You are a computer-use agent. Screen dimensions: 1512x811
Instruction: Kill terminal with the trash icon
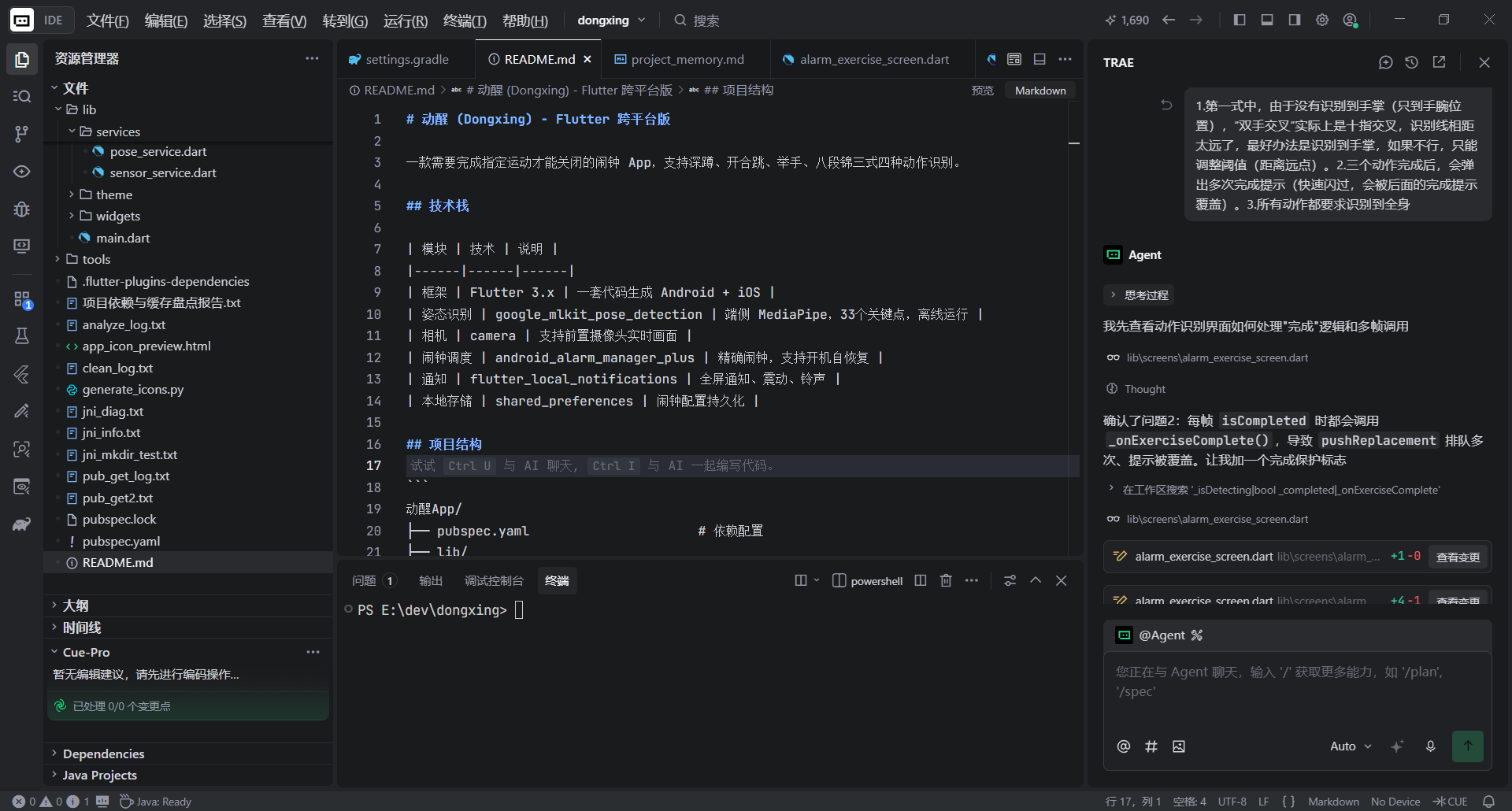[946, 580]
